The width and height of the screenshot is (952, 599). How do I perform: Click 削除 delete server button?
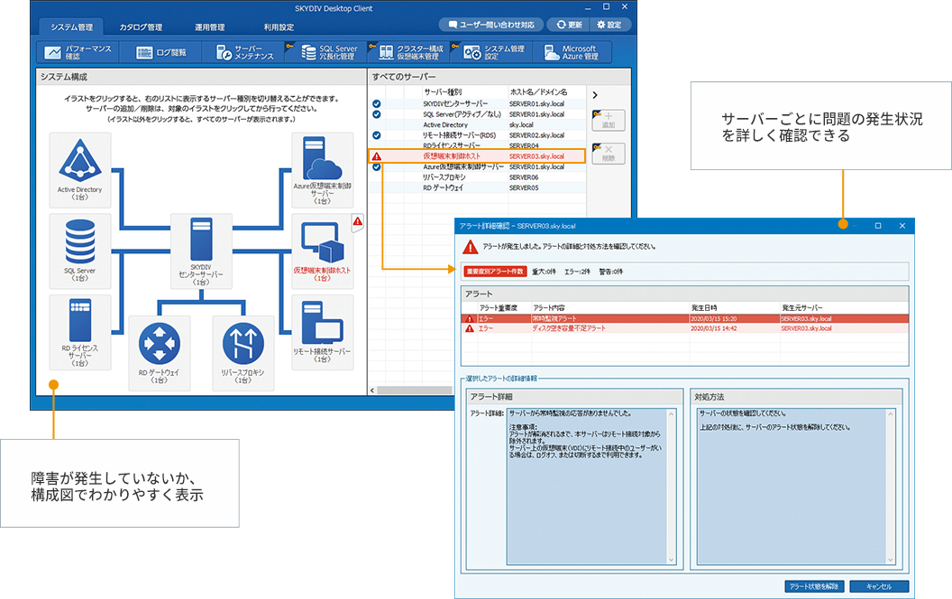pyautogui.click(x=608, y=153)
